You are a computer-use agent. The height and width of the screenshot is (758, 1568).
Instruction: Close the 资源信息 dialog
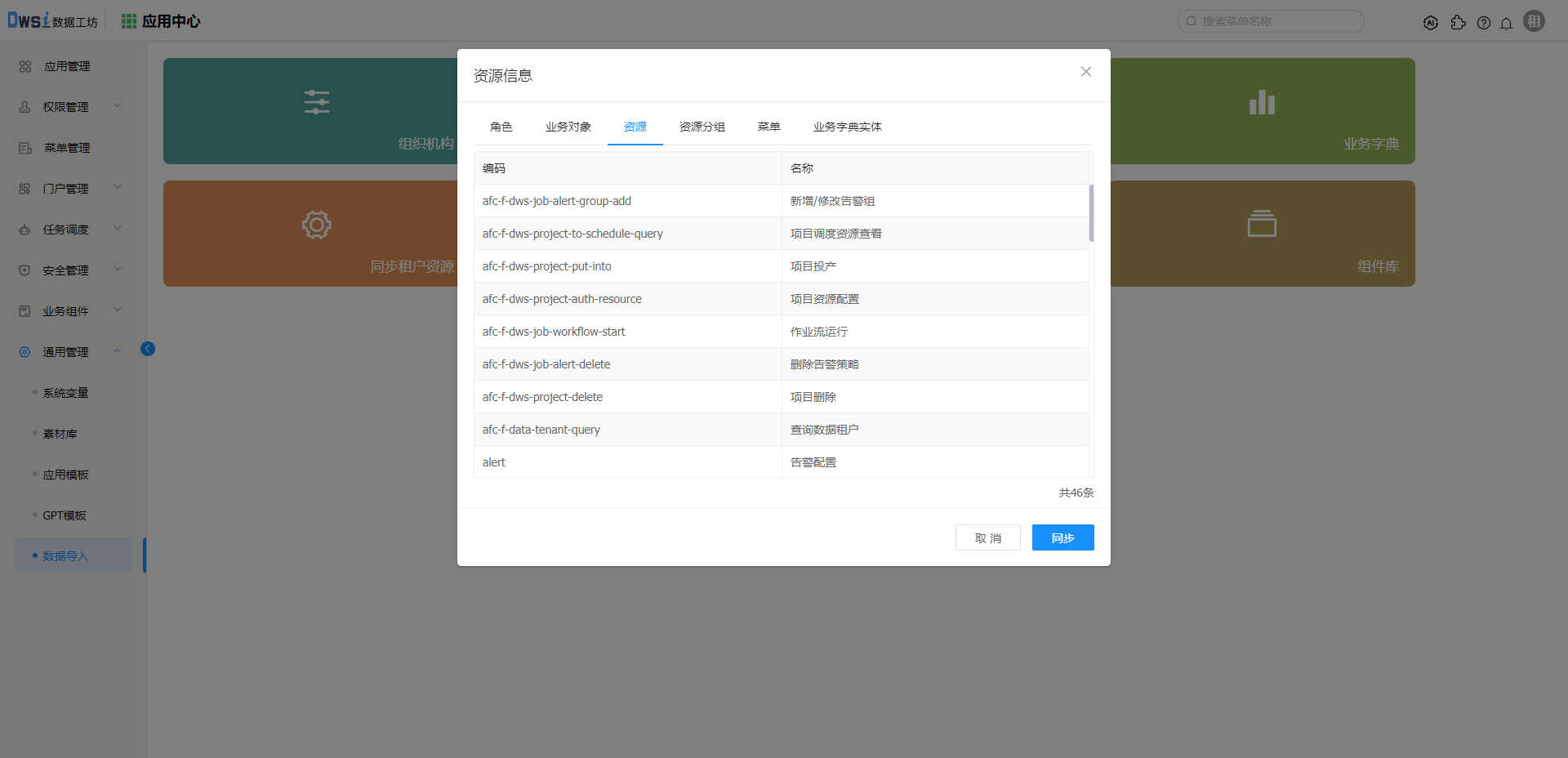[1085, 72]
